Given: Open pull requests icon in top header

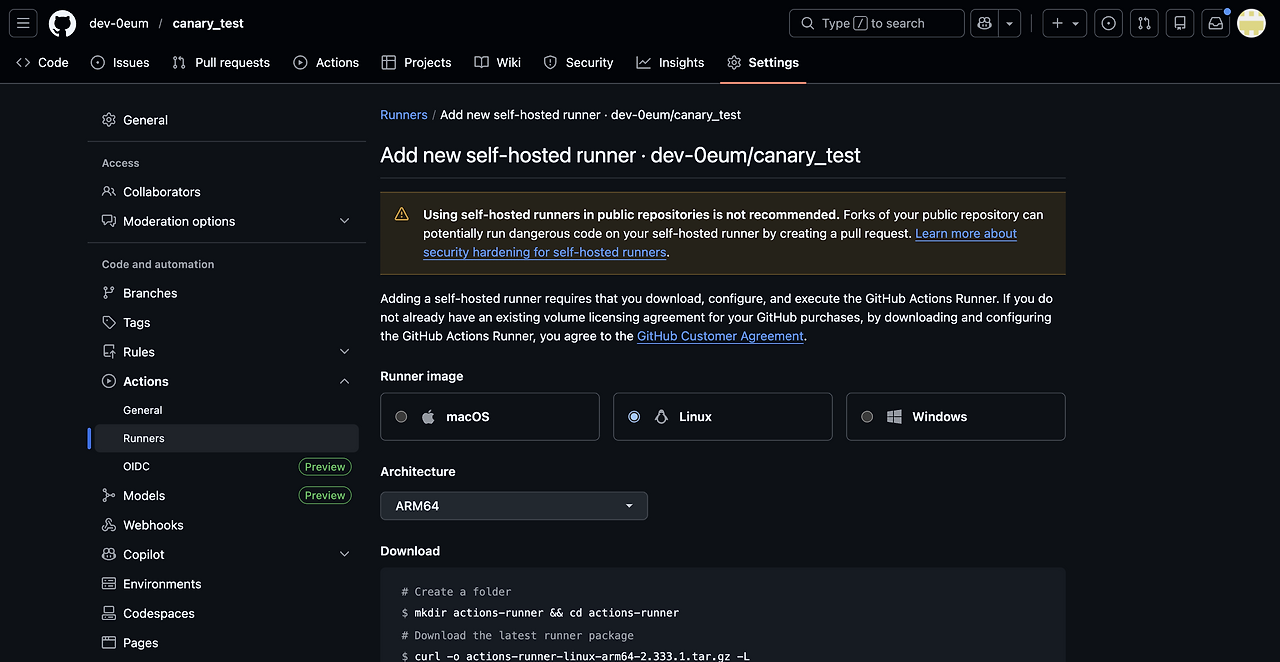Looking at the screenshot, I should click(1144, 23).
